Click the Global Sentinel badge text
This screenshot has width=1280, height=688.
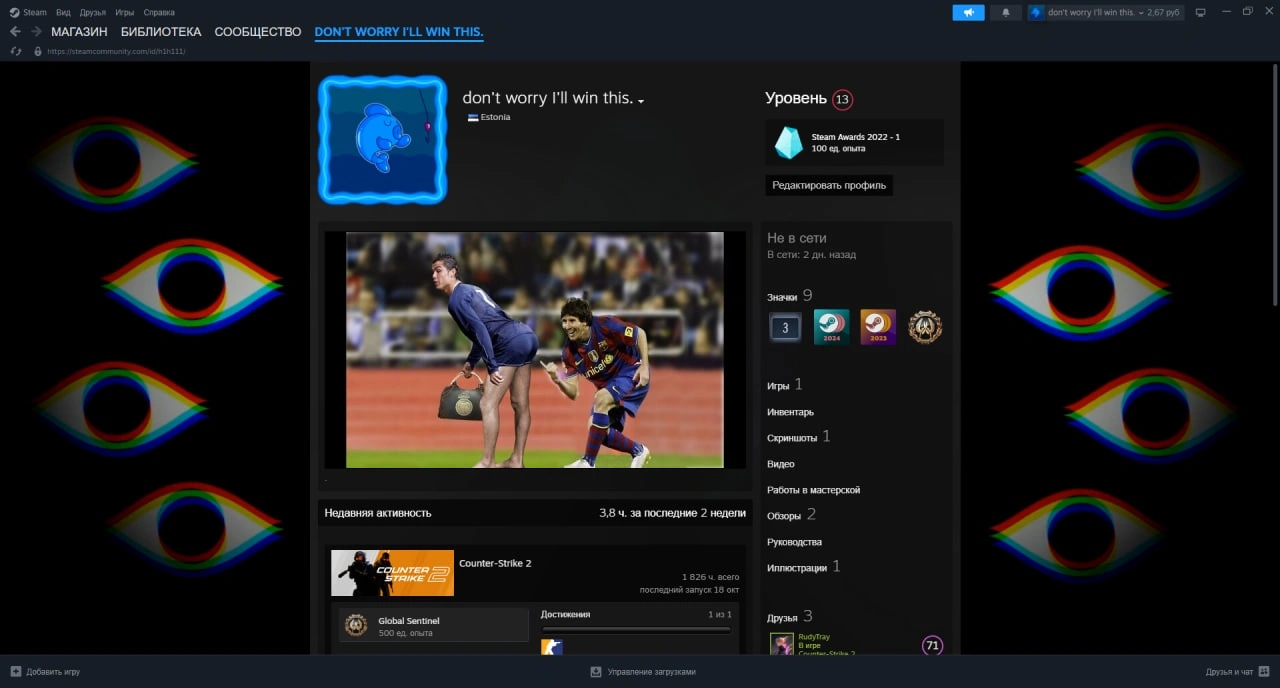408,621
